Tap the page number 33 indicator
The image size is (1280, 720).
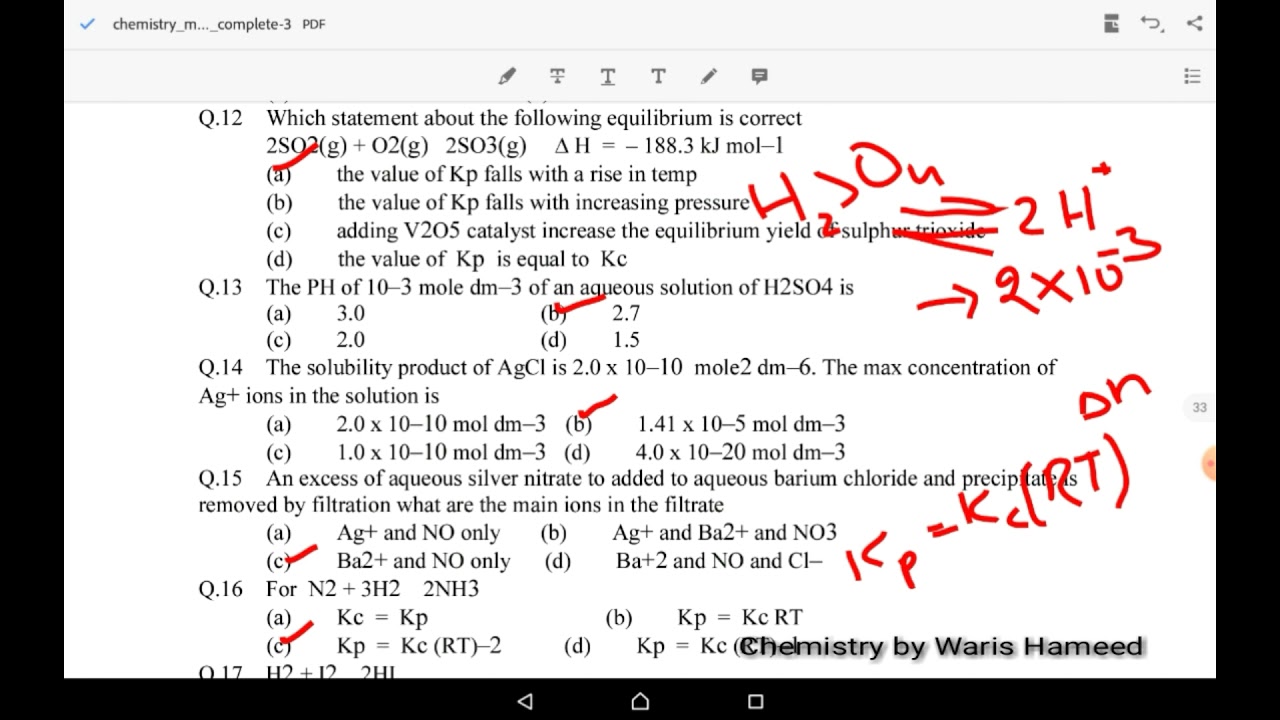(x=1200, y=407)
